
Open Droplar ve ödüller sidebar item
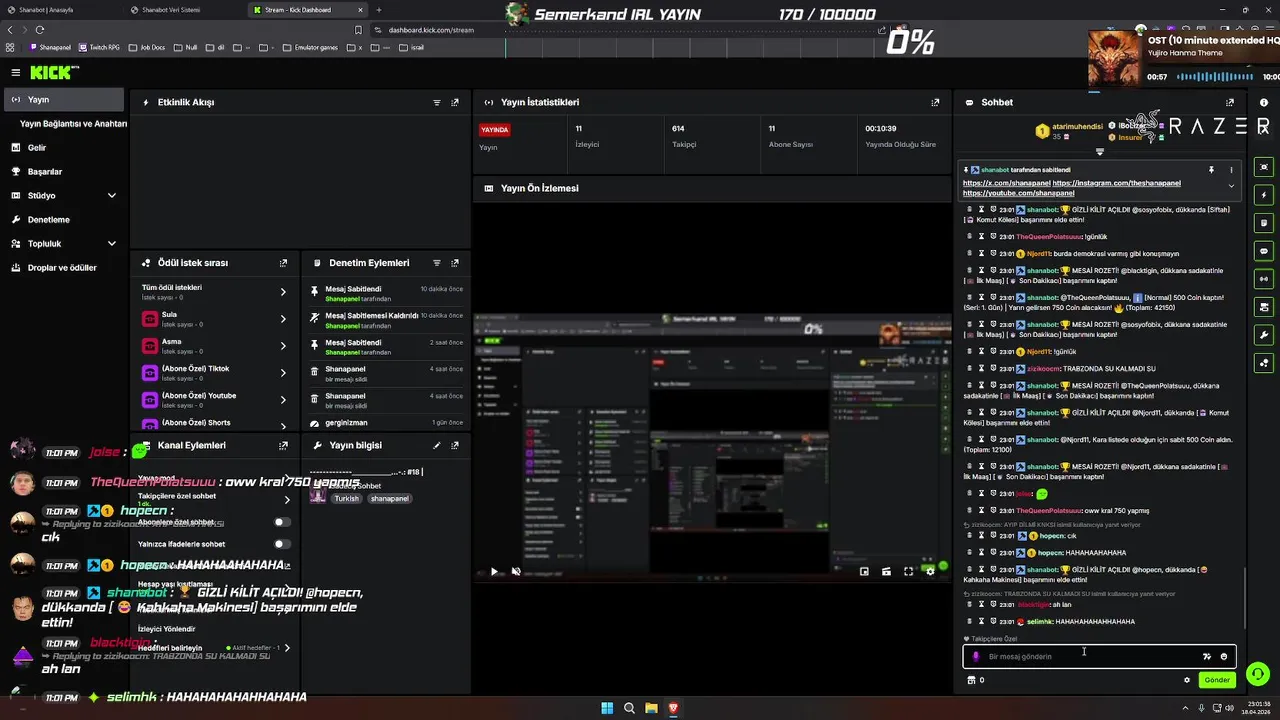pyautogui.click(x=64, y=268)
